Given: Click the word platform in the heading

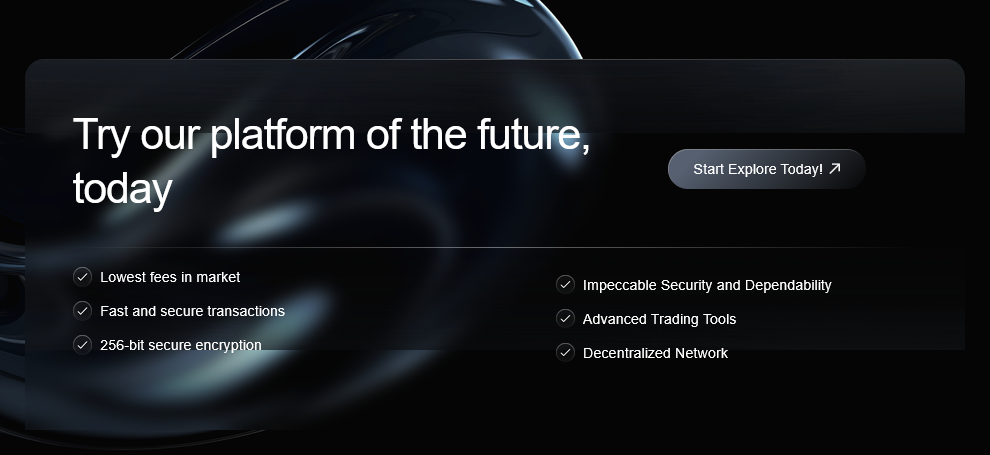Looking at the screenshot, I should click(x=282, y=136).
